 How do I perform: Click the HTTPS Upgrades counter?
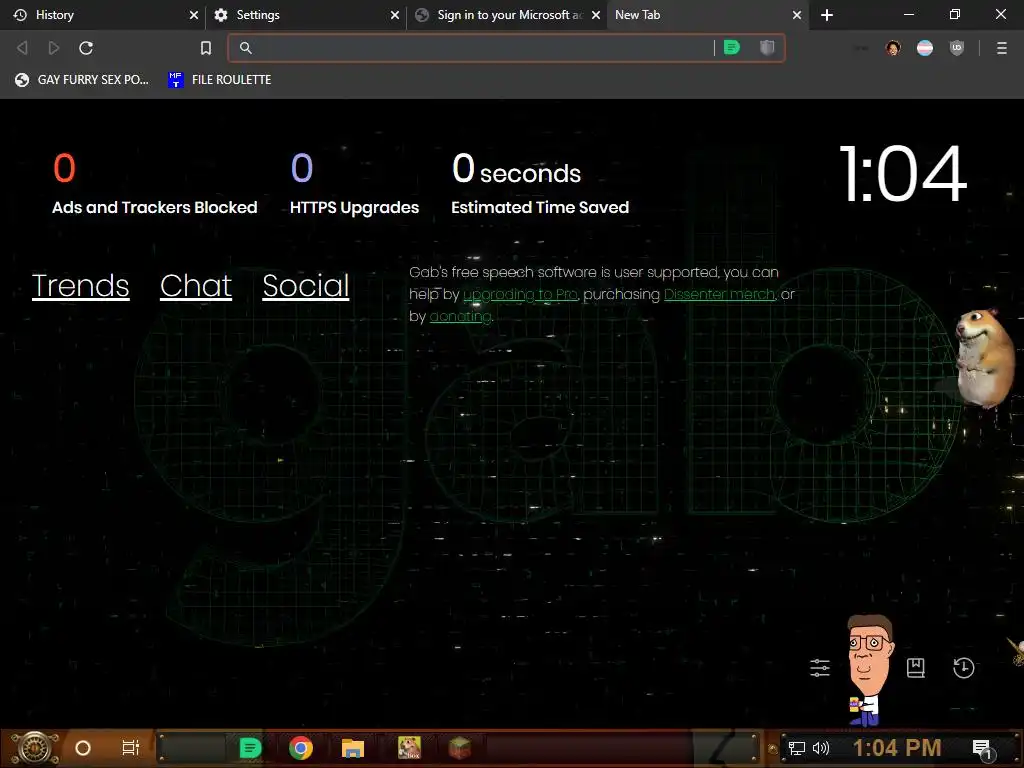coord(355,184)
